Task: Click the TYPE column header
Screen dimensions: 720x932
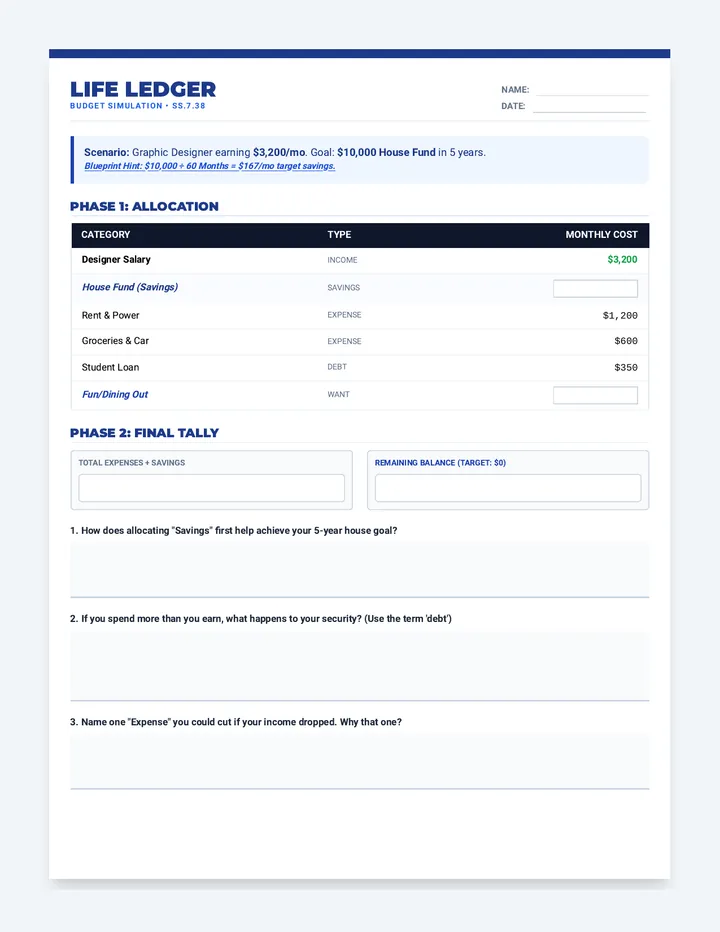Action: [339, 235]
